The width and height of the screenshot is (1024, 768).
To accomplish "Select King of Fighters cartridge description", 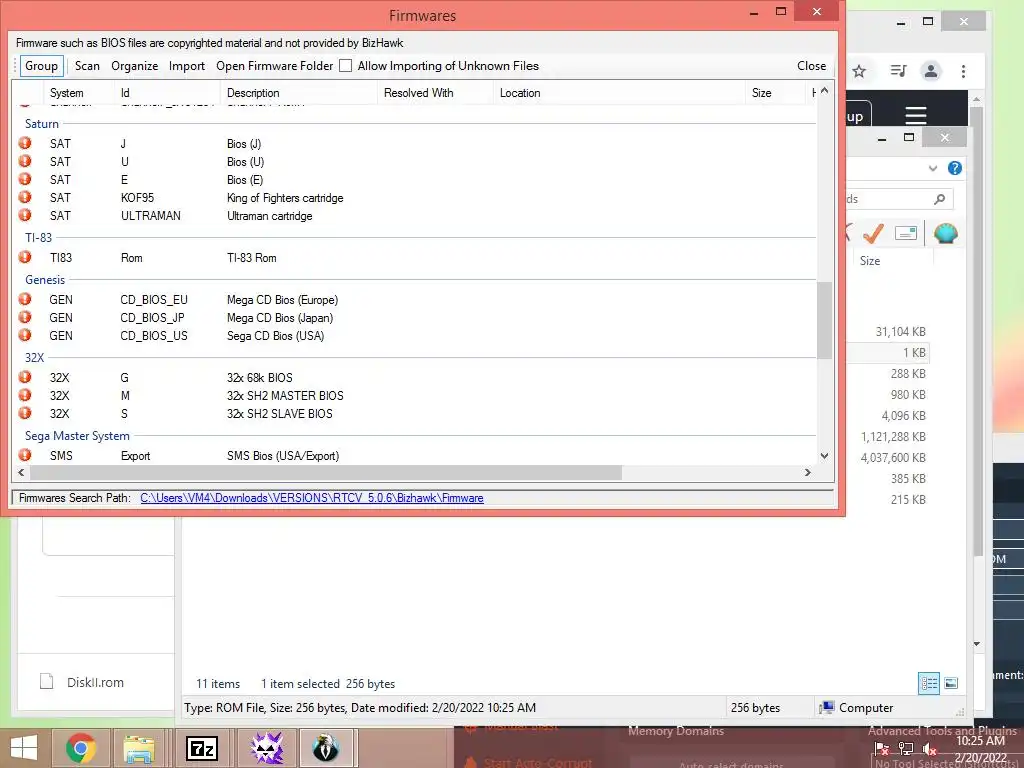I will (285, 198).
